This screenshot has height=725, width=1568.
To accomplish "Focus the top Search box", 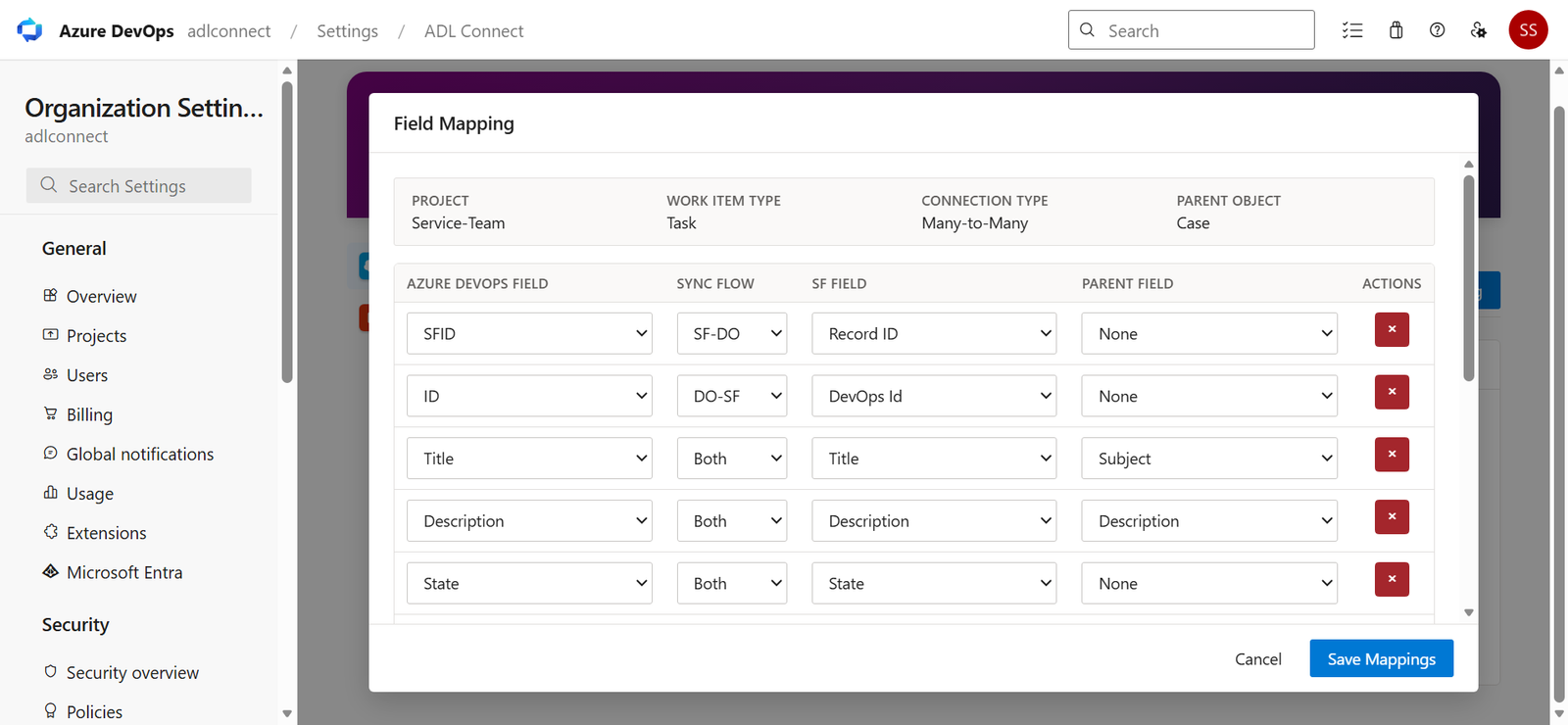I will tap(1191, 30).
